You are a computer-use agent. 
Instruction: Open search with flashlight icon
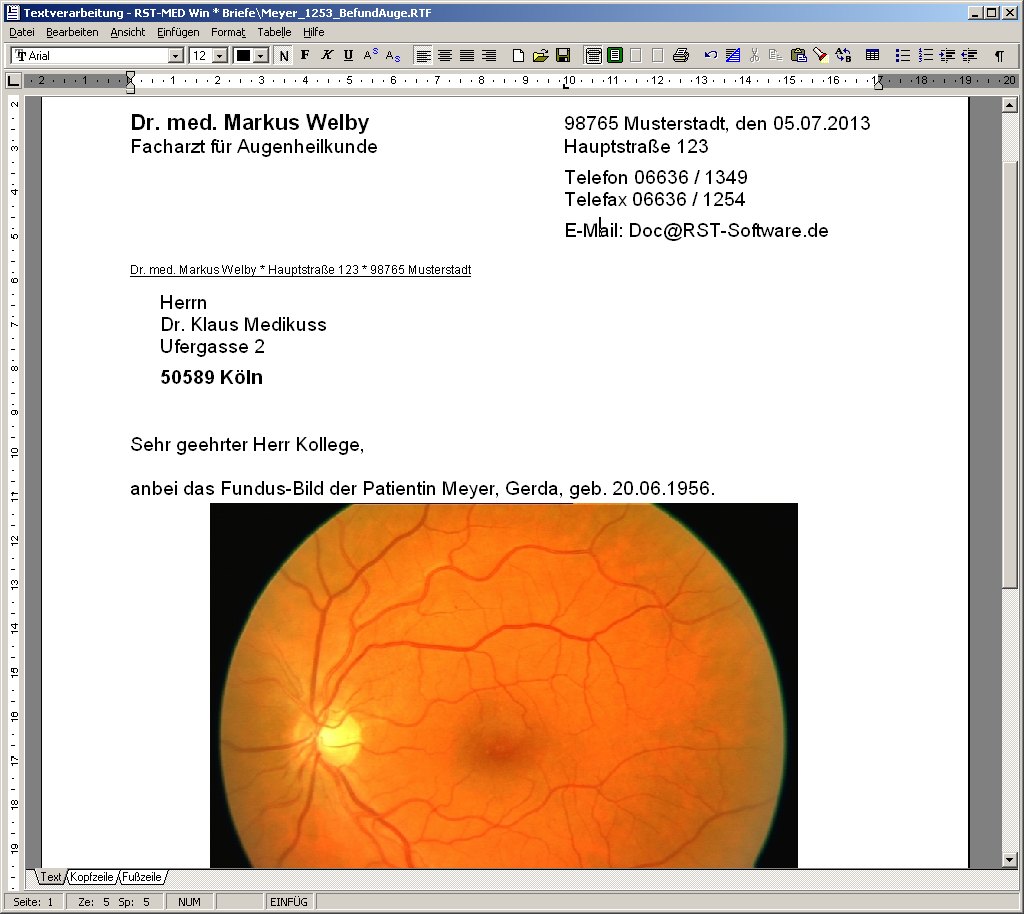820,55
